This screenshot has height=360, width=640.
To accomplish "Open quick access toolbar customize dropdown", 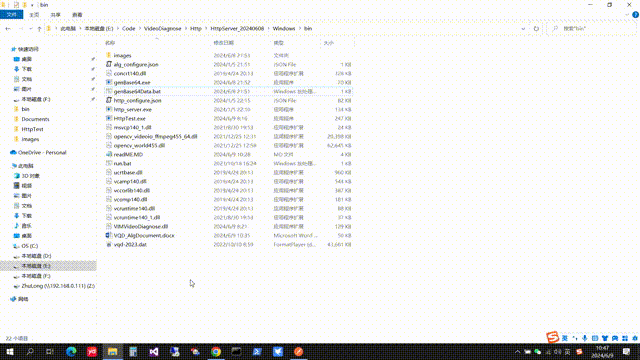I will point(32,5).
